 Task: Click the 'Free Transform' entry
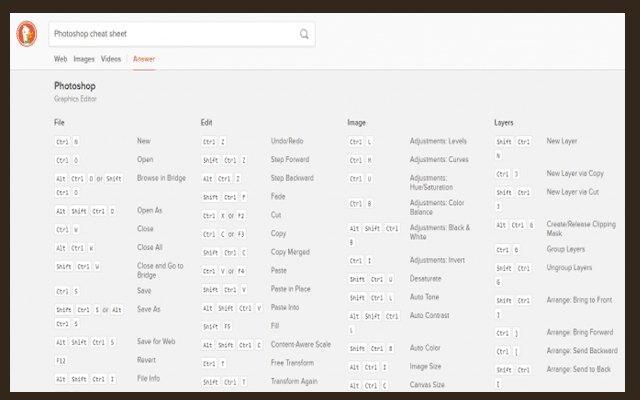click(291, 362)
